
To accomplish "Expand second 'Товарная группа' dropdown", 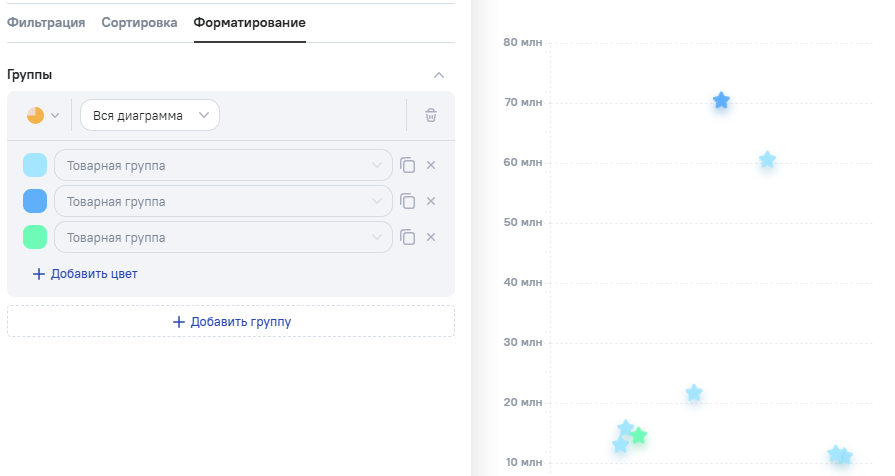I will pos(223,201).
